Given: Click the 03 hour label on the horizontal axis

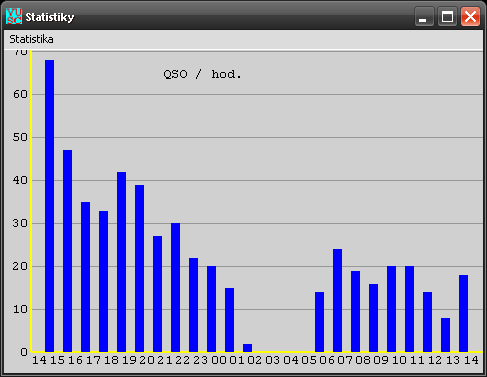Looking at the screenshot, I should click(272, 360).
